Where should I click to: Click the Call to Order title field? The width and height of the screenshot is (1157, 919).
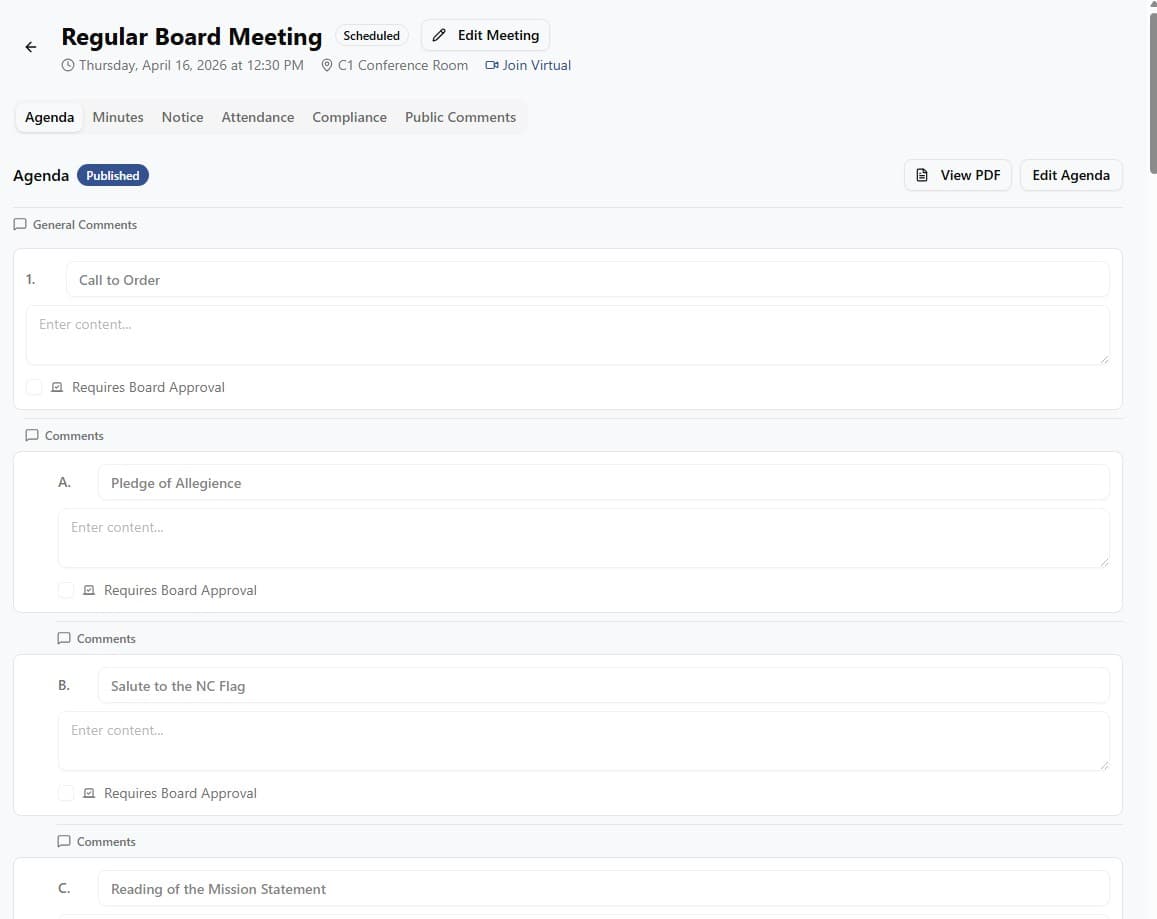[587, 280]
